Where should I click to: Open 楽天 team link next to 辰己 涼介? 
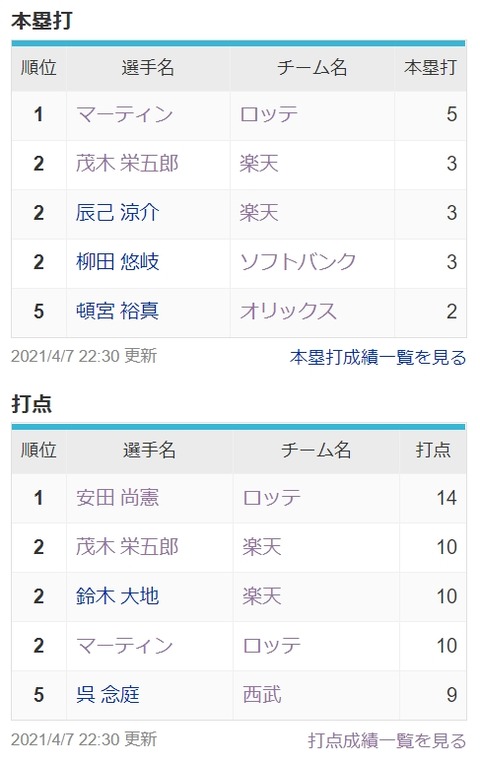pyautogui.click(x=259, y=213)
